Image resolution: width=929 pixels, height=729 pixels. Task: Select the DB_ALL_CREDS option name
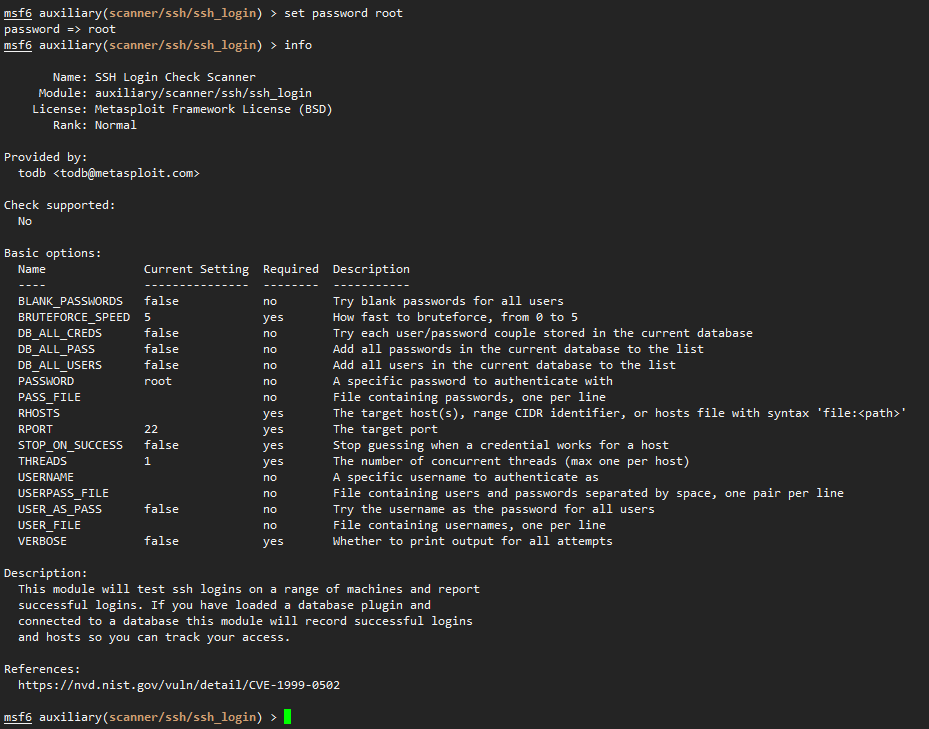(x=60, y=333)
